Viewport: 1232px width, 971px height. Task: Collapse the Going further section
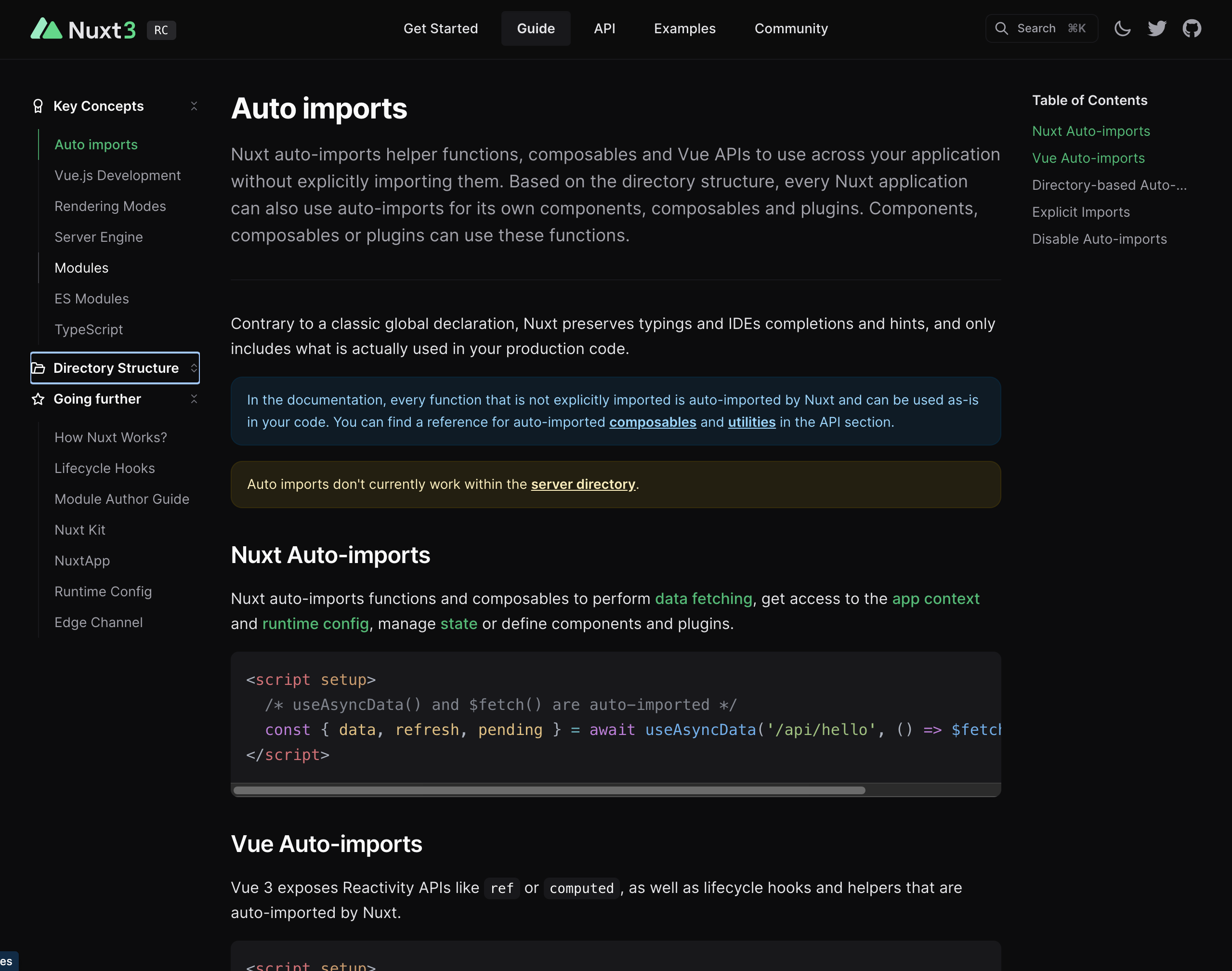tap(195, 399)
